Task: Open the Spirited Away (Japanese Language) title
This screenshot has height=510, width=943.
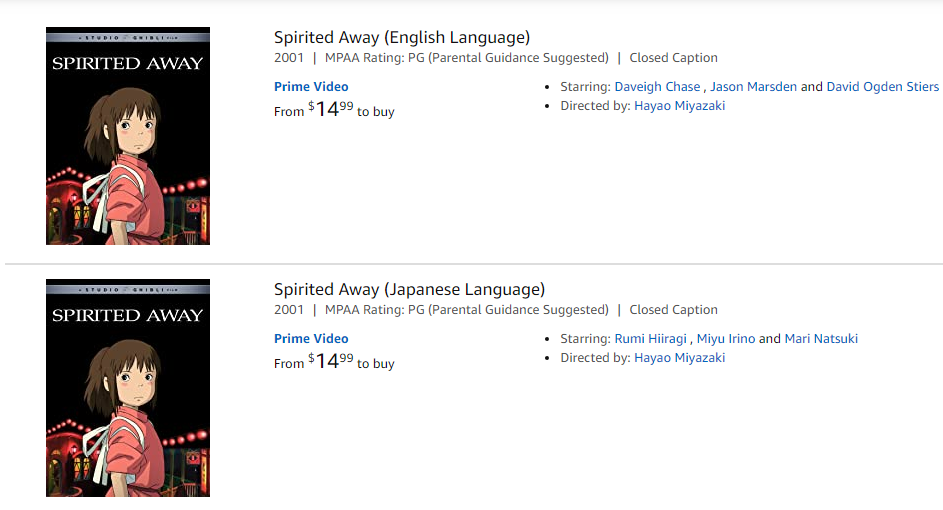Action: [x=409, y=289]
